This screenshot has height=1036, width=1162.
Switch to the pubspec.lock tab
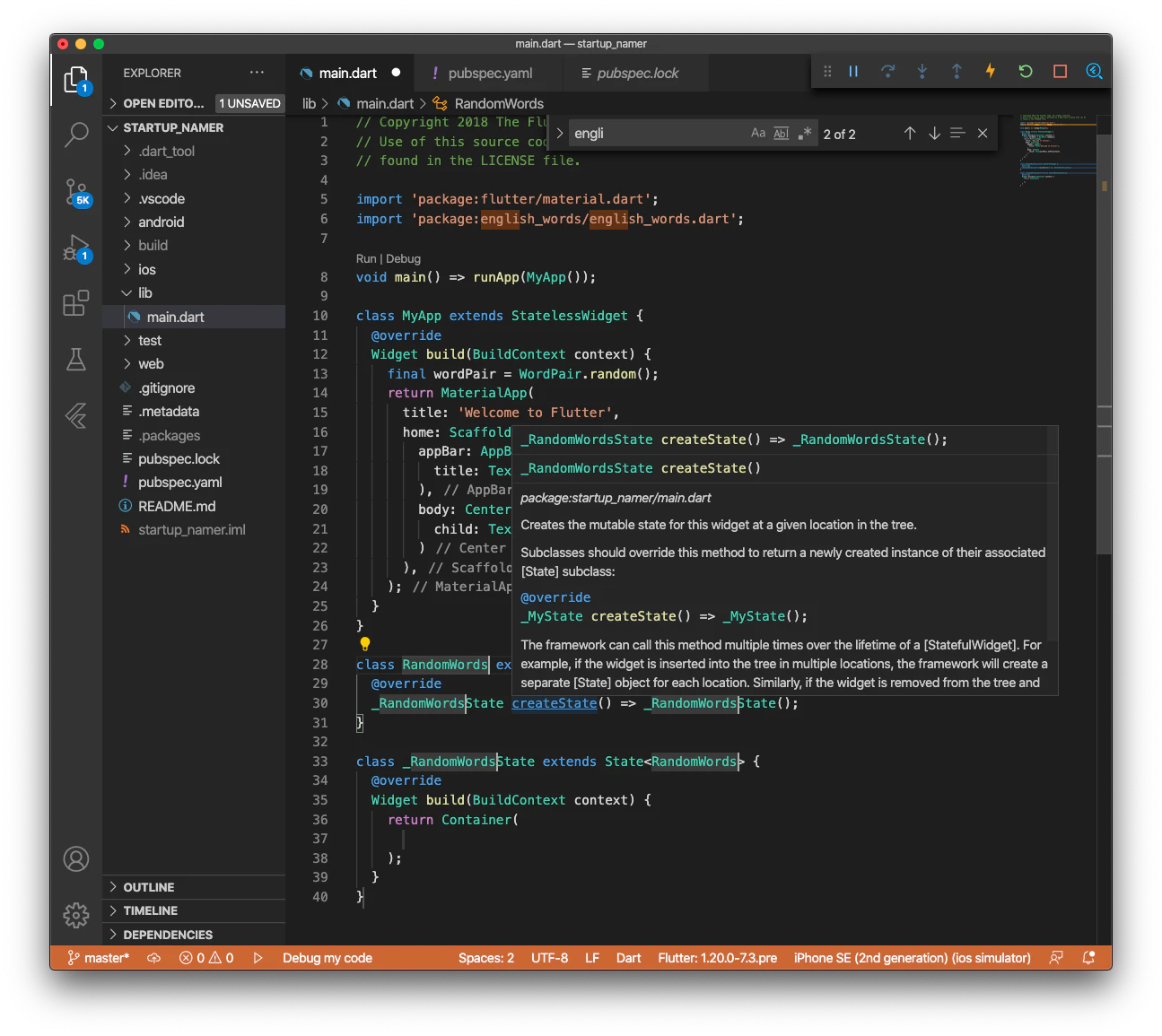(637, 74)
